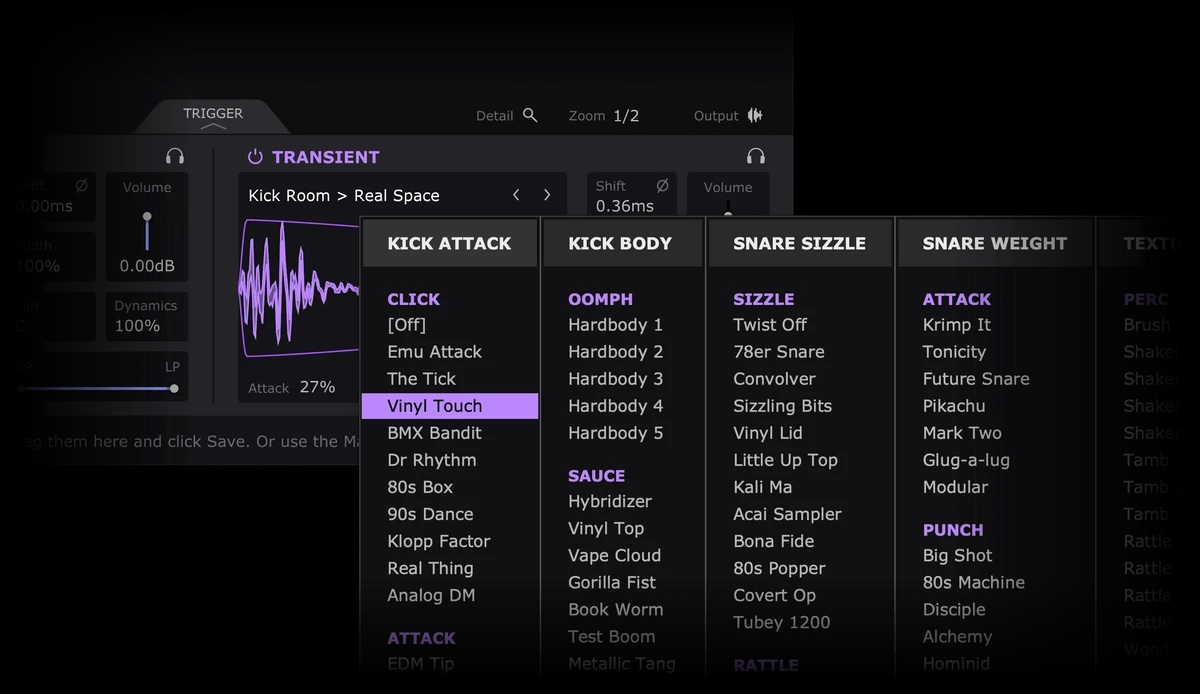Expand the TRIGGER panel tab

tap(213, 116)
